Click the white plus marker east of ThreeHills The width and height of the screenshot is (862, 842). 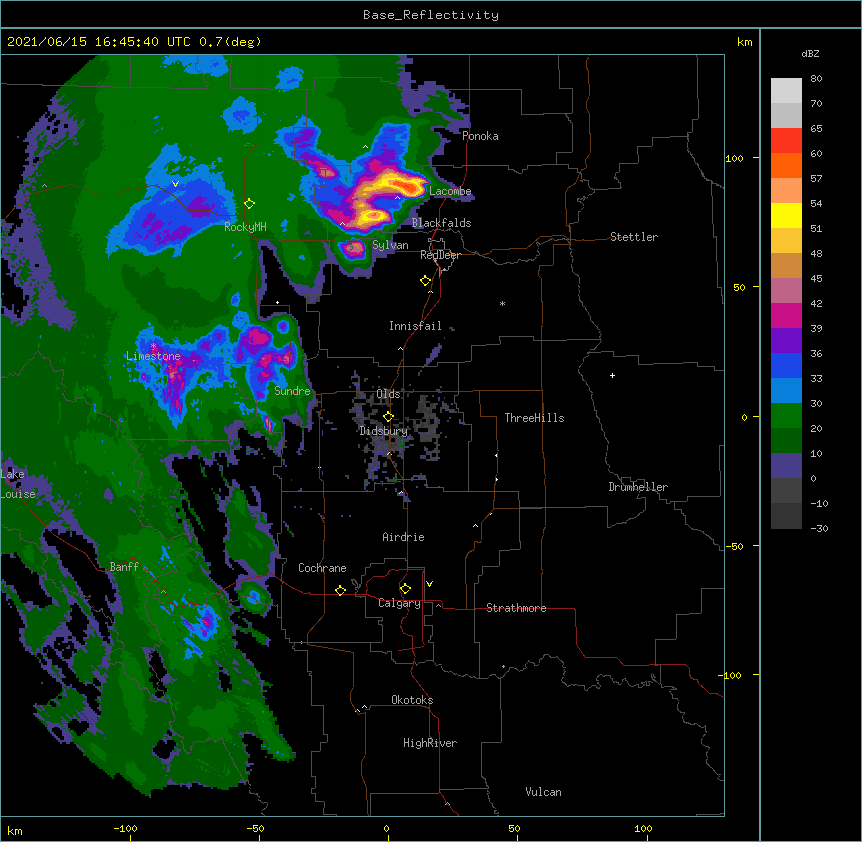[612, 375]
